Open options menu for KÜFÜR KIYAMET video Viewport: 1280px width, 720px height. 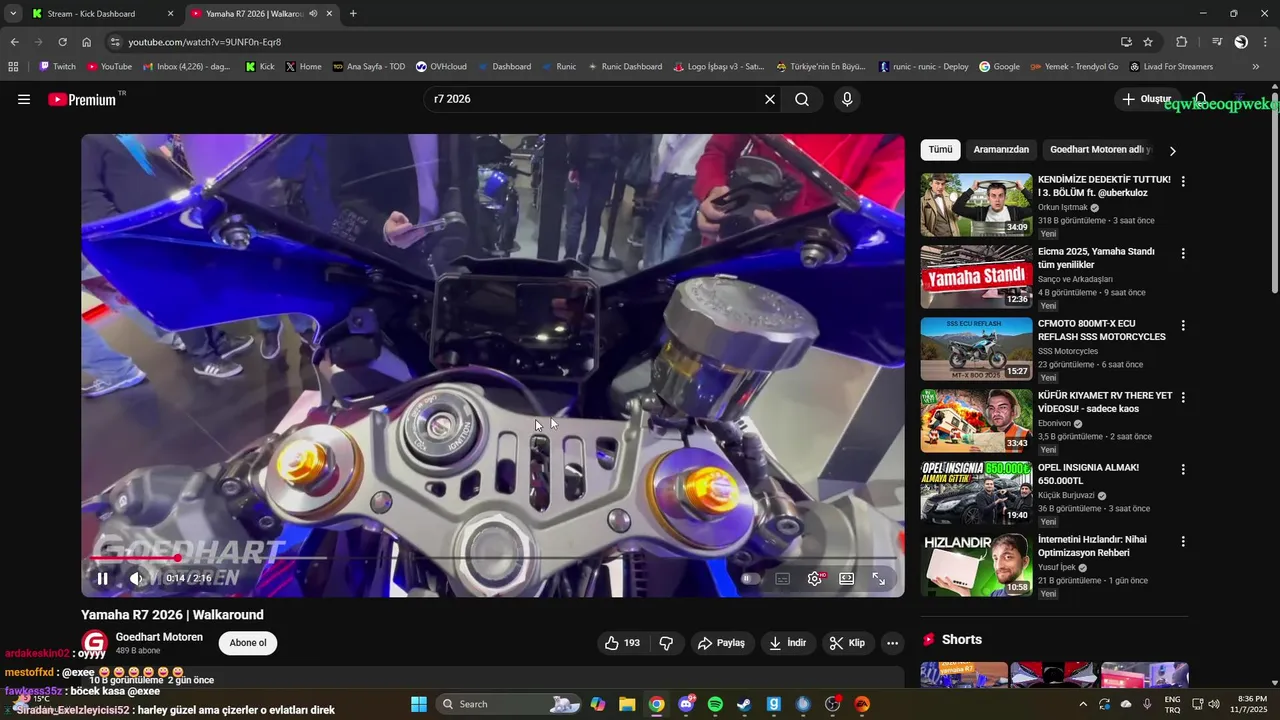(x=1183, y=397)
